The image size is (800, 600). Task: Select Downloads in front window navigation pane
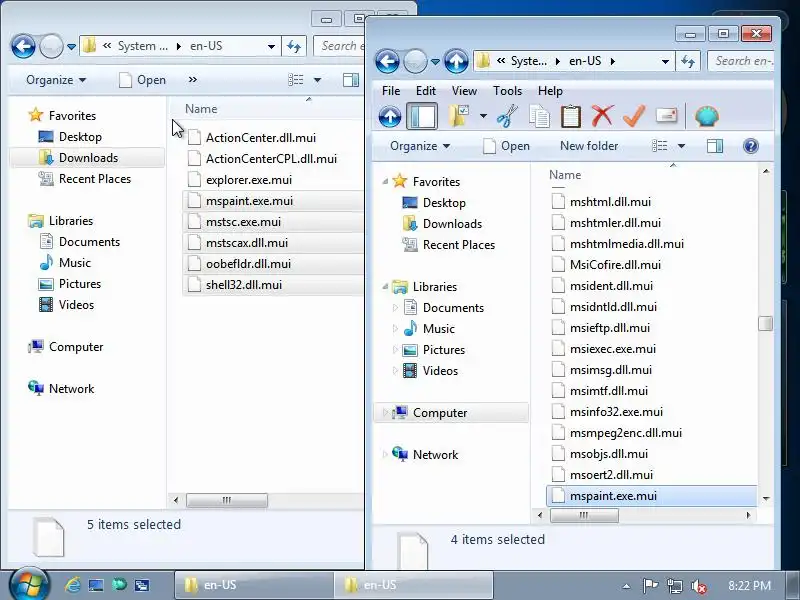click(x=452, y=223)
